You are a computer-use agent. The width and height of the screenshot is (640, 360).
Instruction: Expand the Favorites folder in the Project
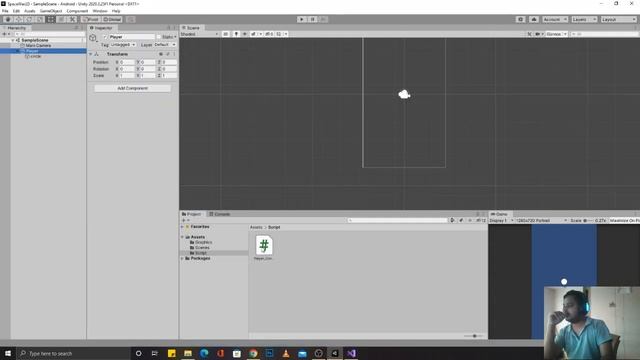click(x=182, y=227)
